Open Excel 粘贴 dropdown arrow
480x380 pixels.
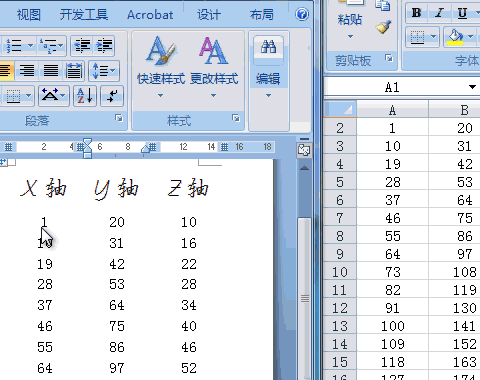350,36
